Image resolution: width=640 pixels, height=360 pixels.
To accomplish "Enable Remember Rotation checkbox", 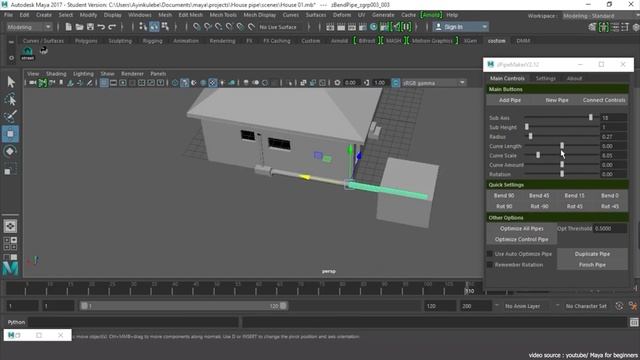I will [x=489, y=265].
